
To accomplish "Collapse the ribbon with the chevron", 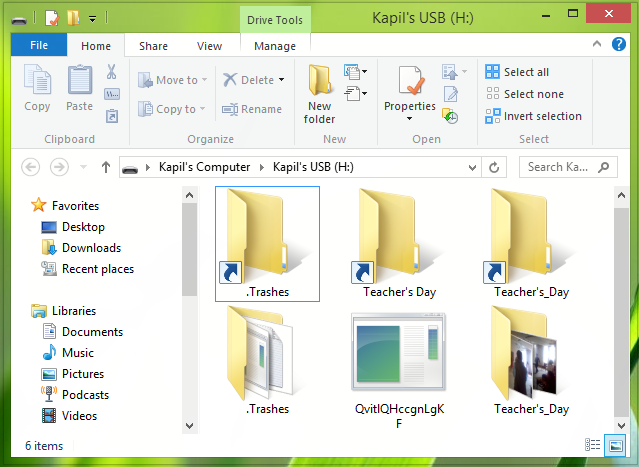I will tap(597, 44).
